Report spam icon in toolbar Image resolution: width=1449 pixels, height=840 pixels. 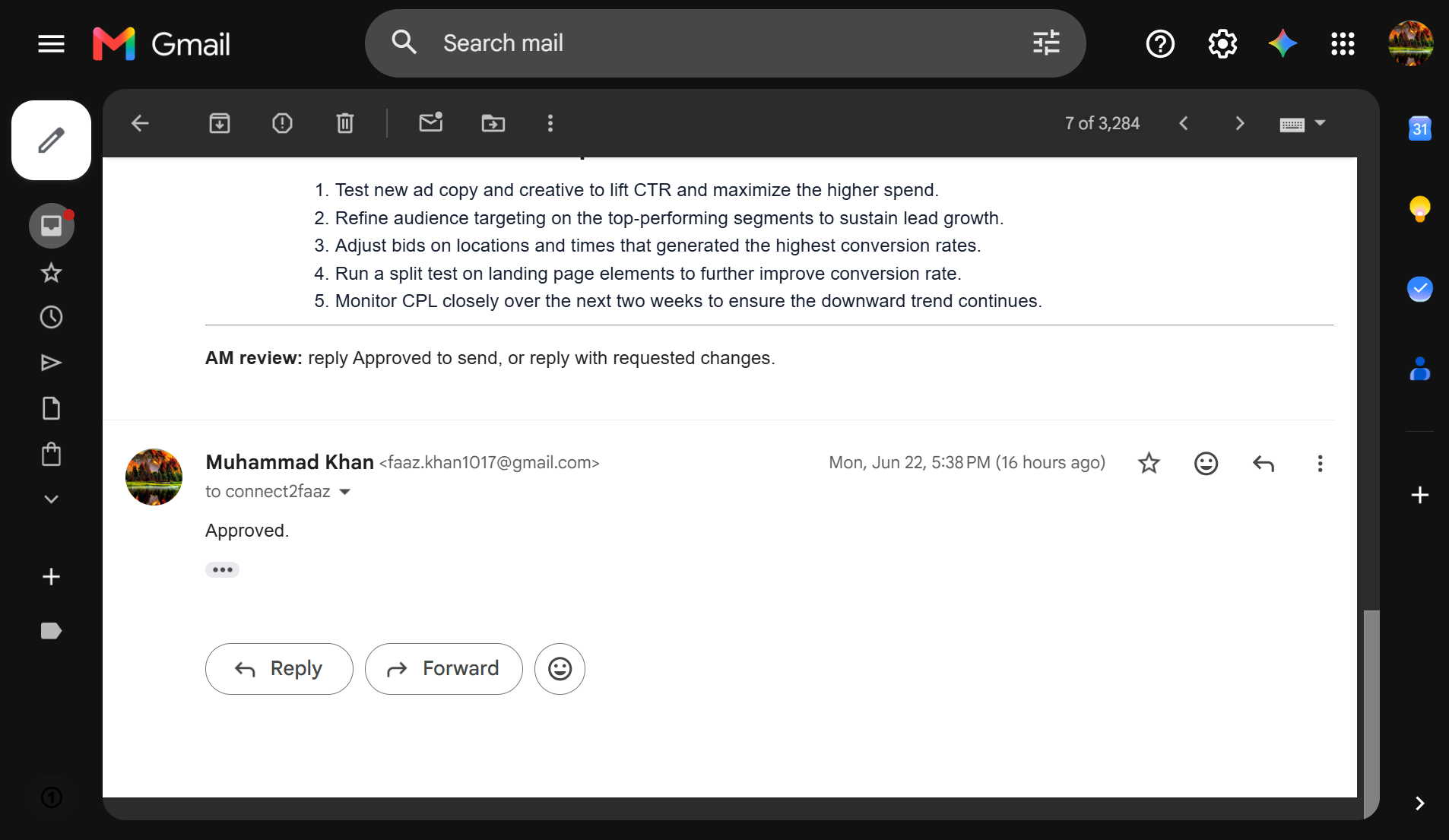(x=282, y=123)
